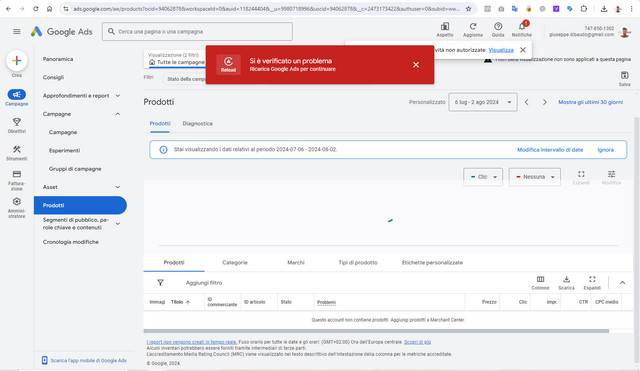Click the chart Espandi icon
The height and width of the screenshot is (371, 640).
(x=581, y=174)
